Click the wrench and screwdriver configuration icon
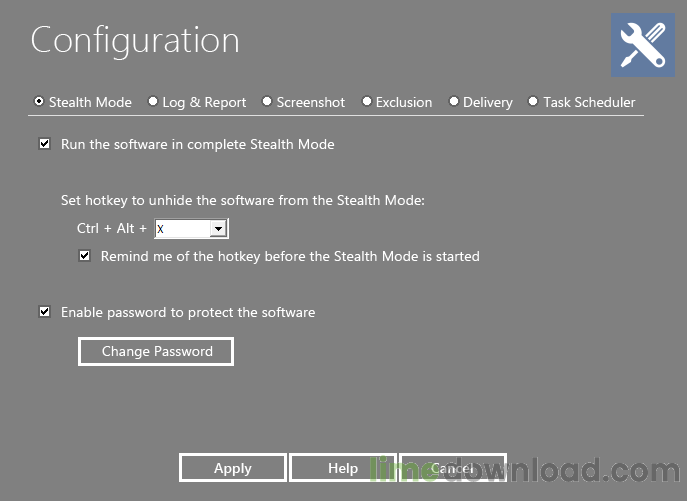Viewport: 687px width, 501px height. (x=643, y=45)
